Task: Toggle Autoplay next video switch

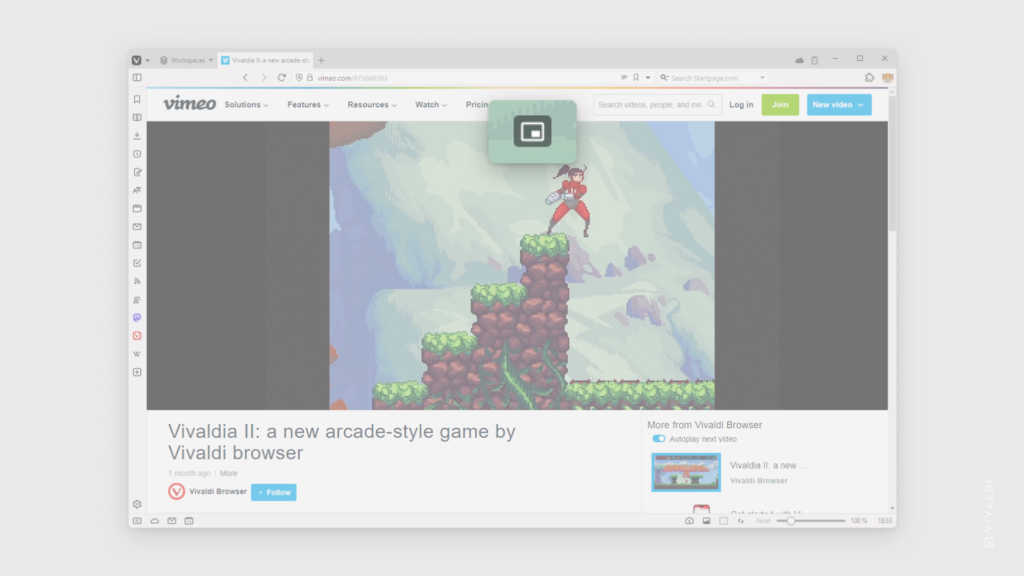Action: [x=658, y=439]
